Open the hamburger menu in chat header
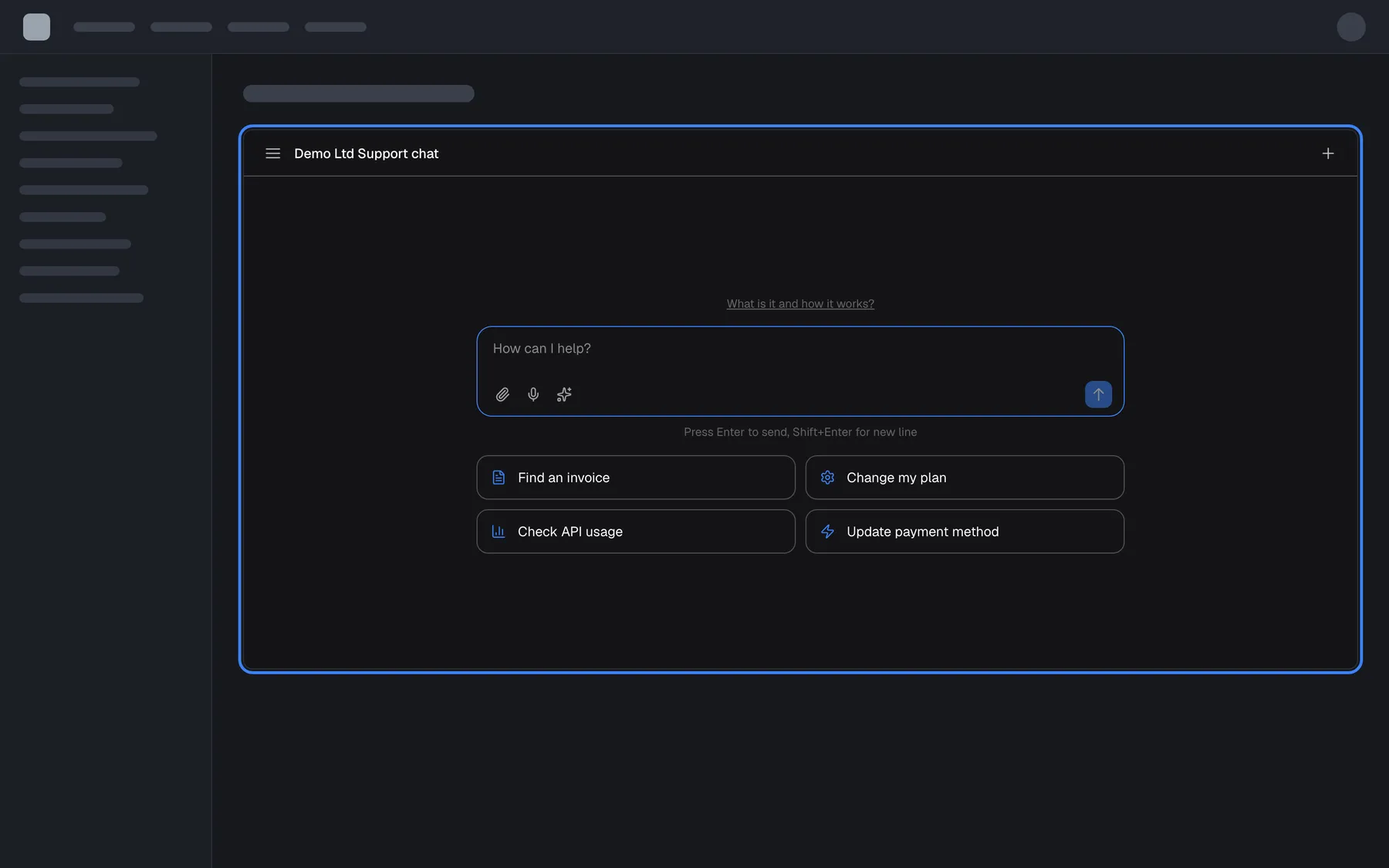Screen dimensions: 1389x868 (272, 154)
